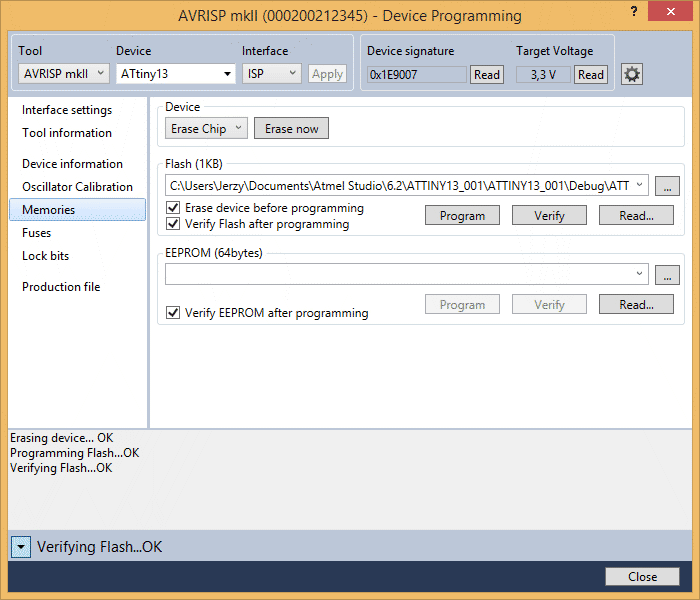
Task: Read the device signature
Action: [487, 74]
